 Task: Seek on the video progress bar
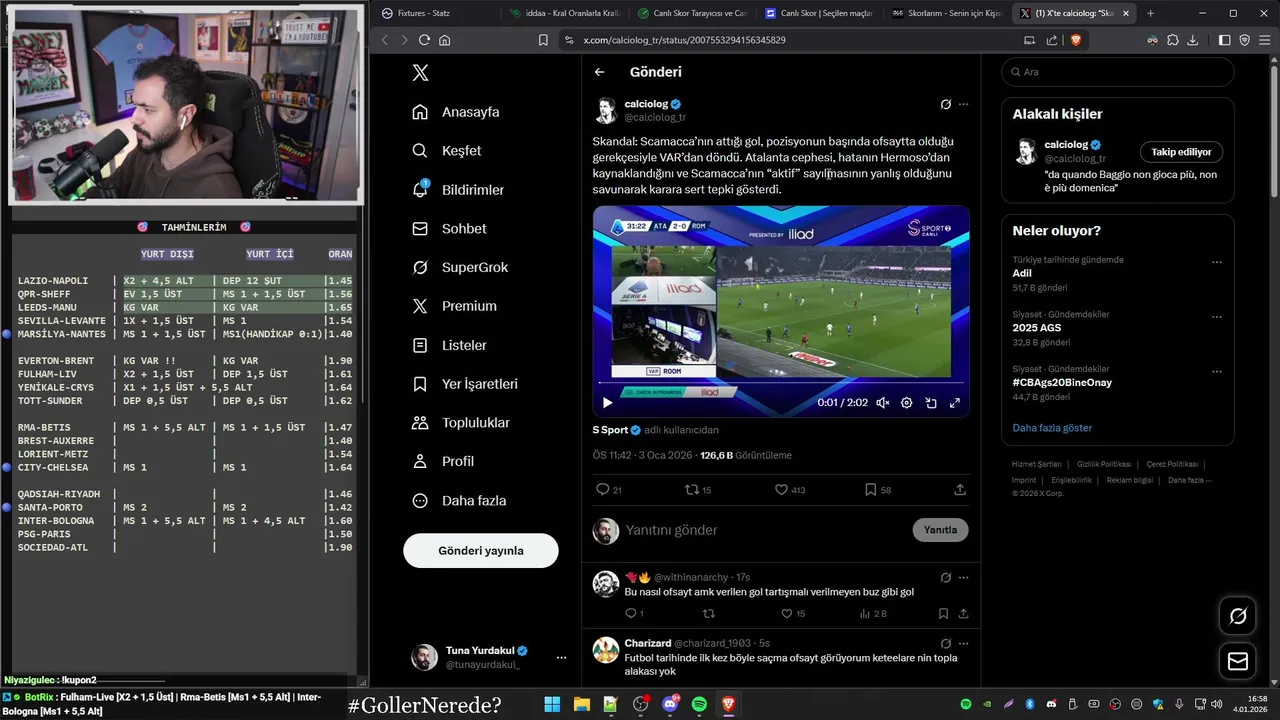pos(781,383)
